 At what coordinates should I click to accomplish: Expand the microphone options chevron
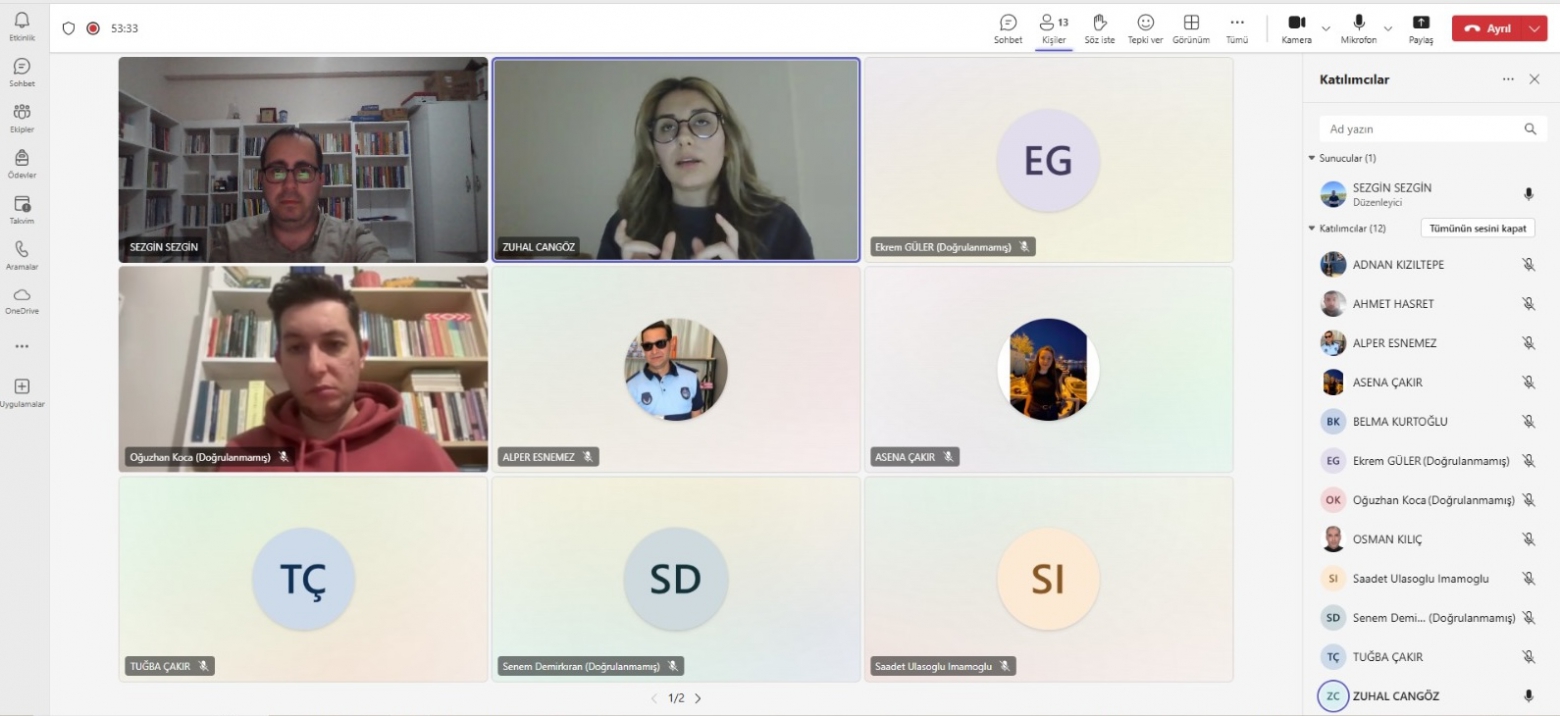pos(1388,28)
